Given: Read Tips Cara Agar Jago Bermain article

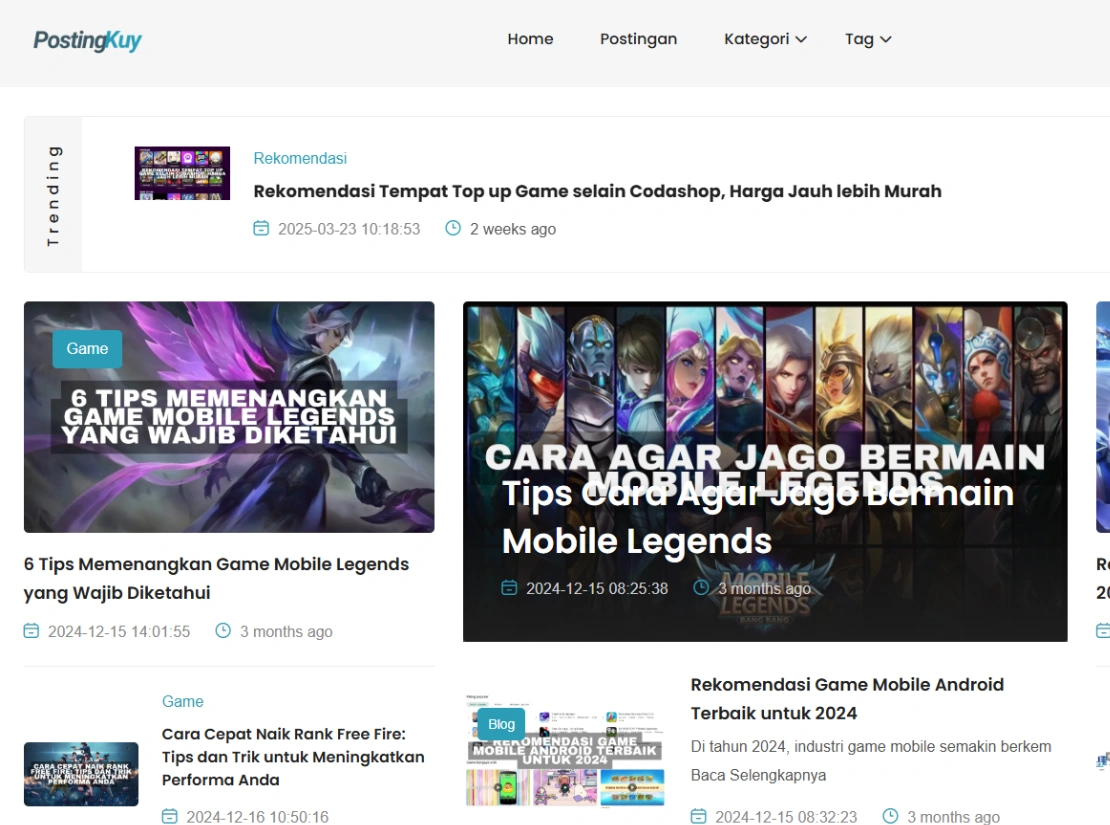Looking at the screenshot, I should tap(757, 517).
